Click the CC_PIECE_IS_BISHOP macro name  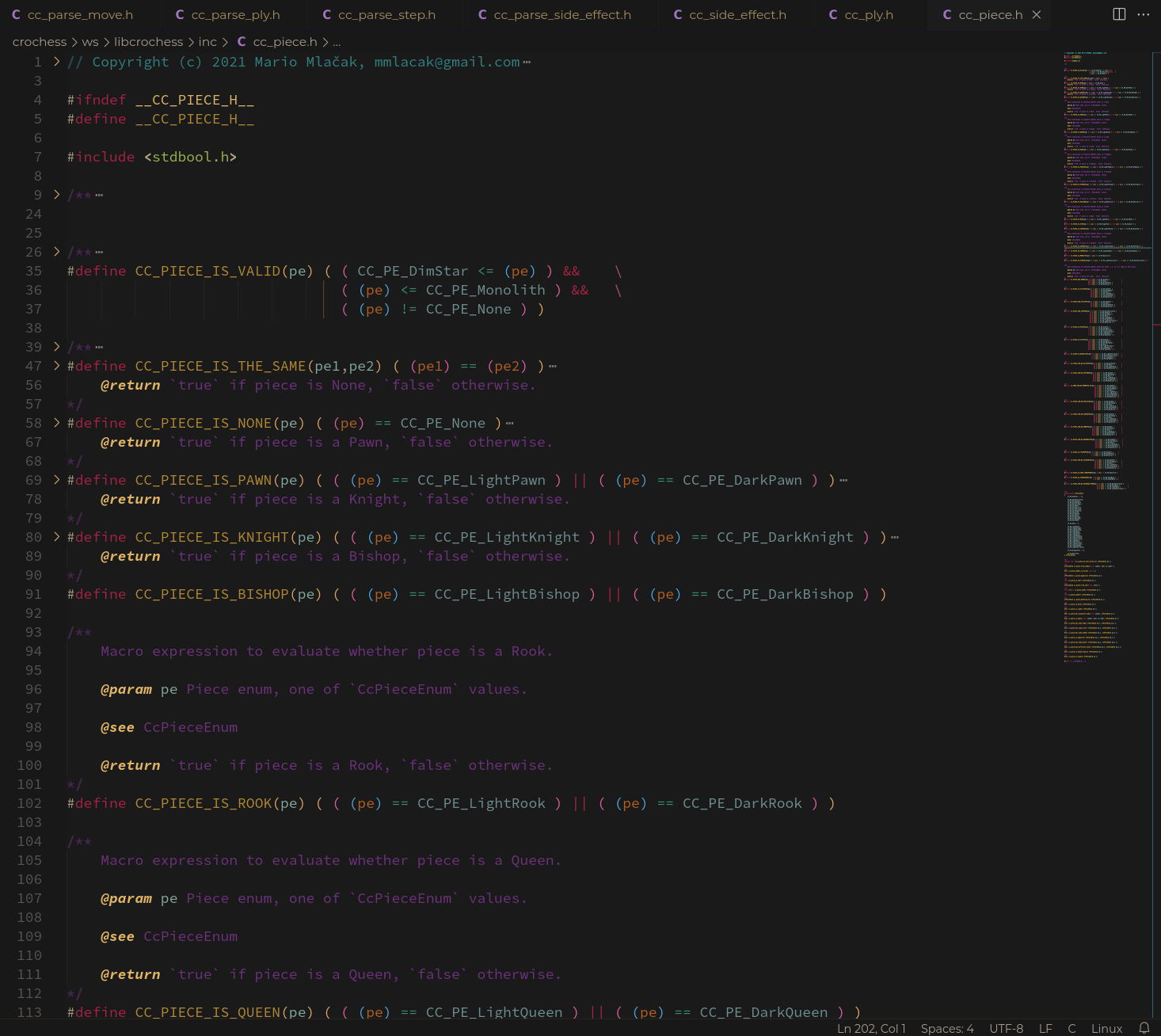pyautogui.click(x=212, y=594)
